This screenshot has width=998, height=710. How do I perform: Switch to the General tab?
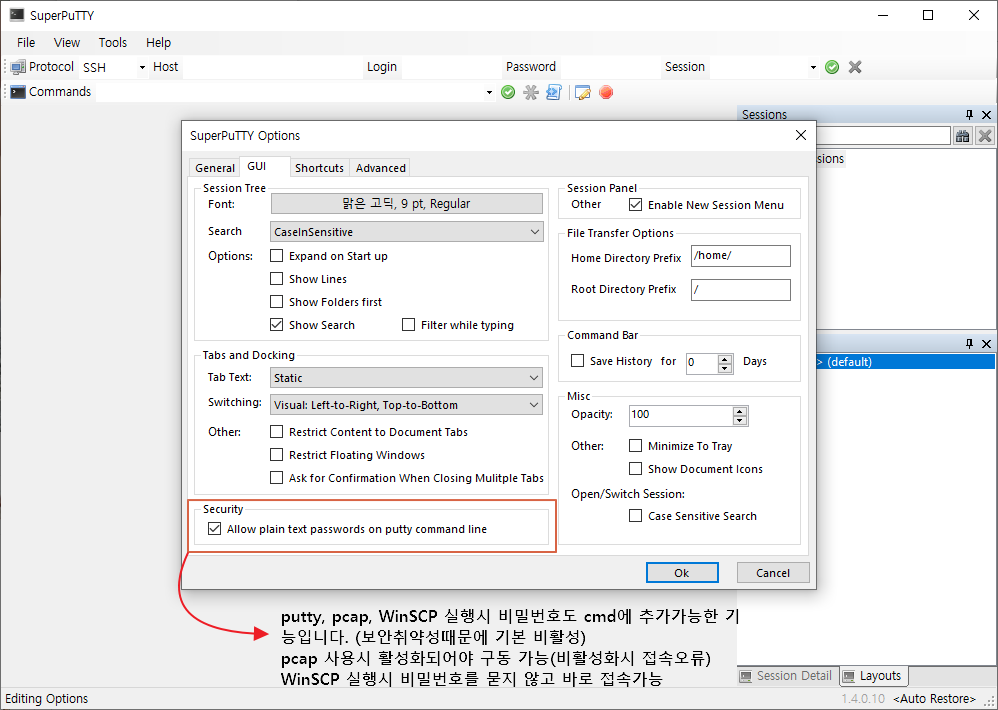click(214, 168)
